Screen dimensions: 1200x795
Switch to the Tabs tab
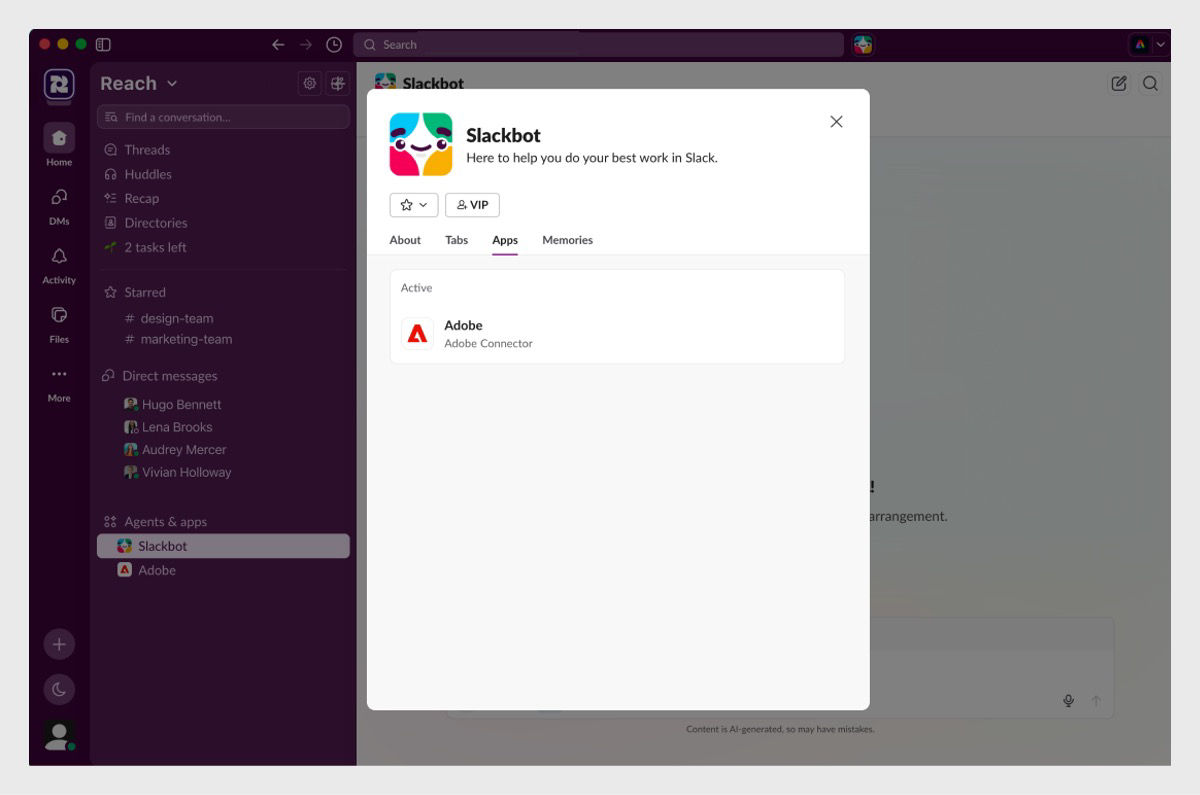click(457, 240)
